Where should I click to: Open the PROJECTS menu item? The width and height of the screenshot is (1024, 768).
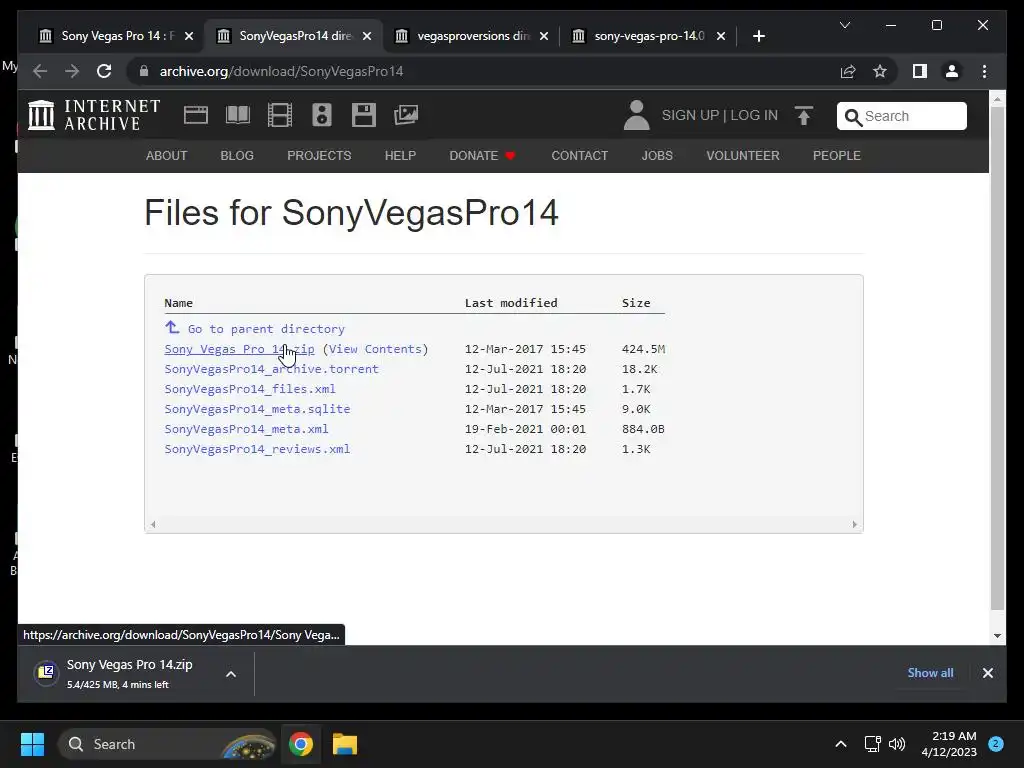[x=319, y=155]
